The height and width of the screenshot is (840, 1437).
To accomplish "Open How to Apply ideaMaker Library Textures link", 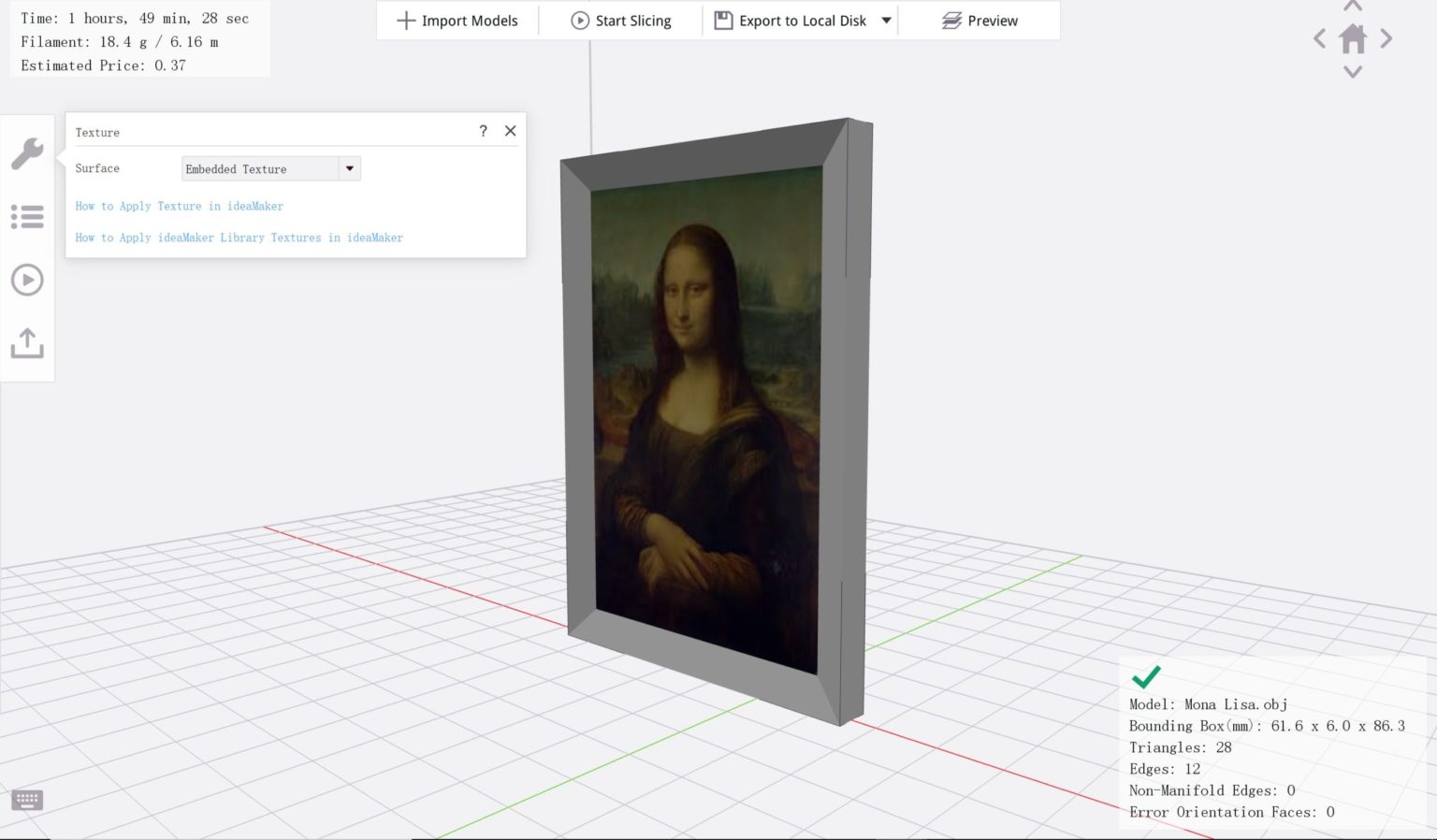I will pyautogui.click(x=239, y=238).
